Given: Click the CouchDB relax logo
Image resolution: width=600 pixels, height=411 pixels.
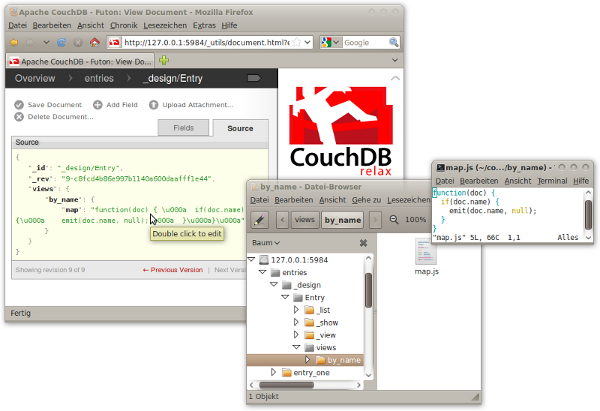Looking at the screenshot, I should pos(341,131).
